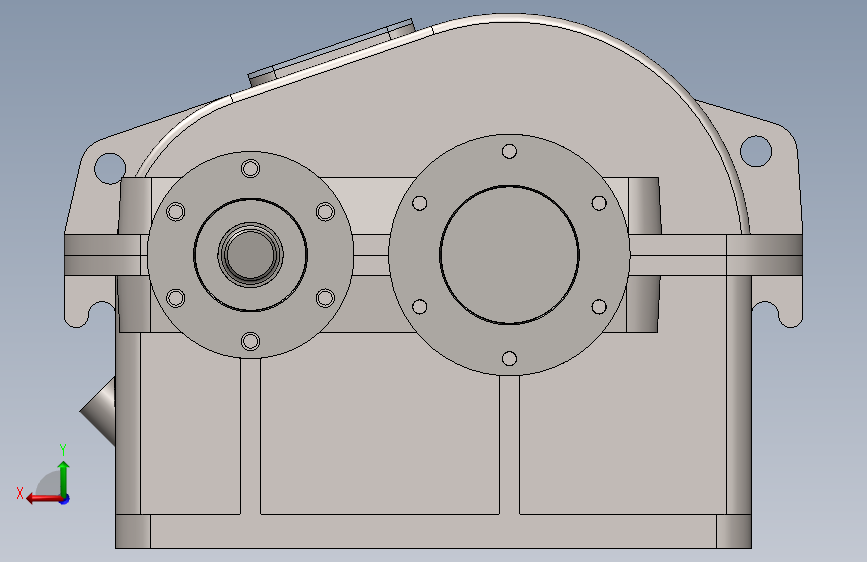
Task: Select the center disc of the larger bearing cover
Action: pyautogui.click(x=509, y=255)
